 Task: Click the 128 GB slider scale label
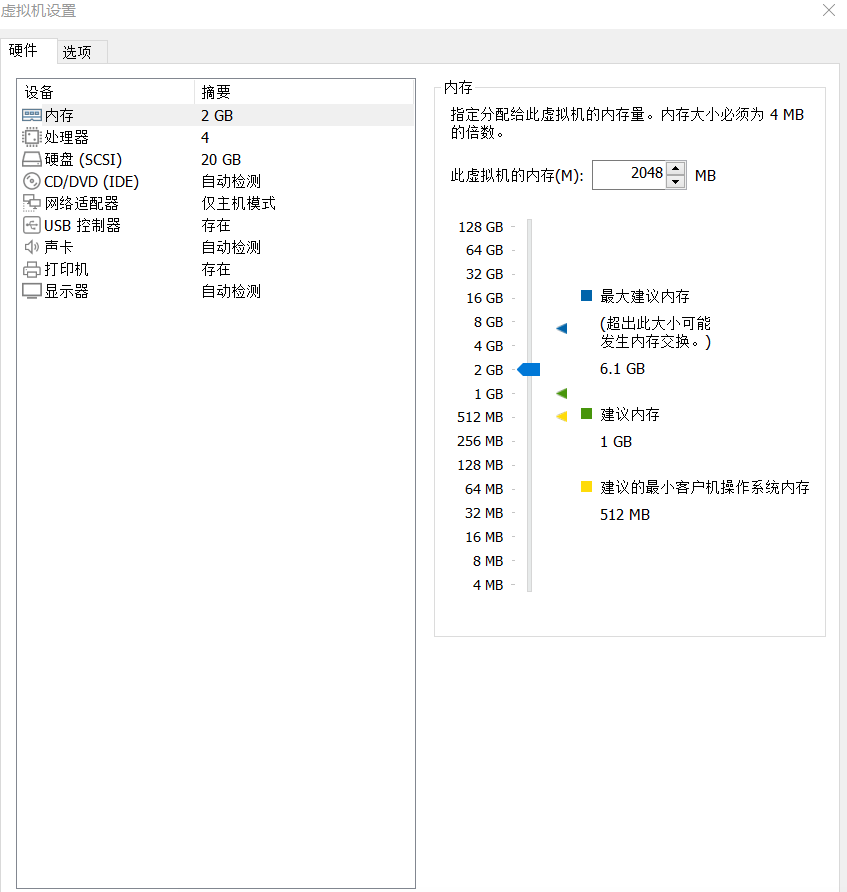[x=481, y=227]
